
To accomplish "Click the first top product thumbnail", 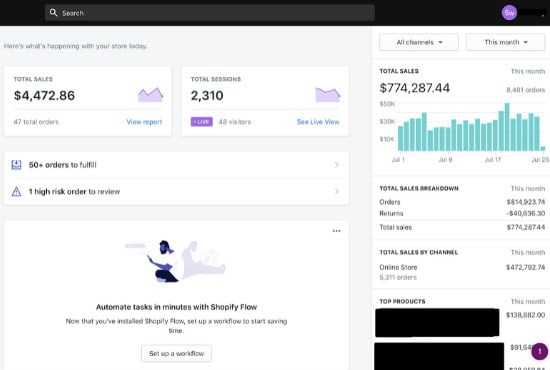I will 437,323.
